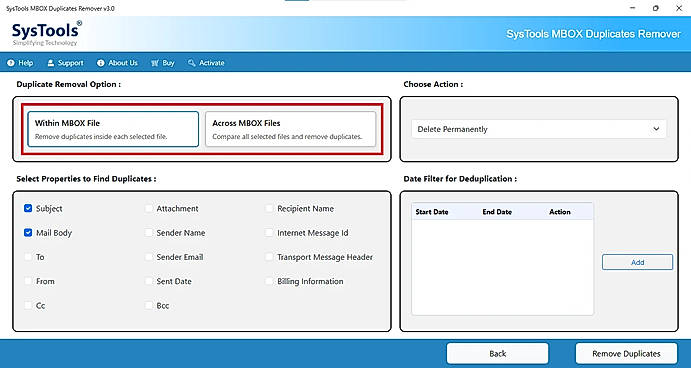The height and width of the screenshot is (368, 691).
Task: Enable the Internet Message Id checkbox
Action: (269, 233)
